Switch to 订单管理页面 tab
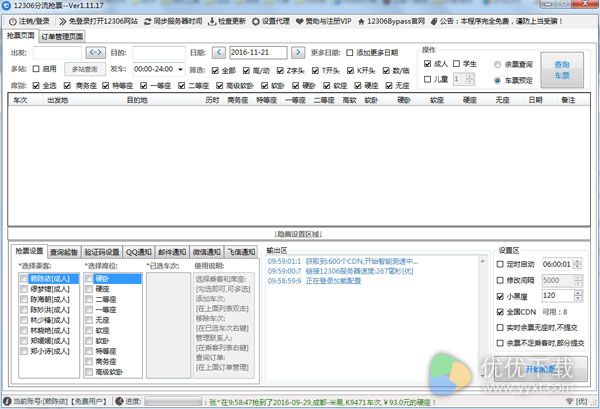 62,37
